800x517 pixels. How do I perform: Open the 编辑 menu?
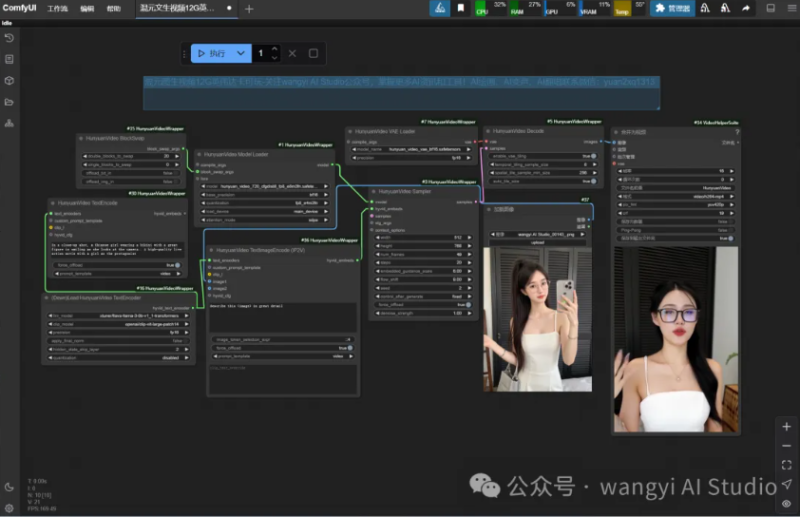click(x=87, y=8)
